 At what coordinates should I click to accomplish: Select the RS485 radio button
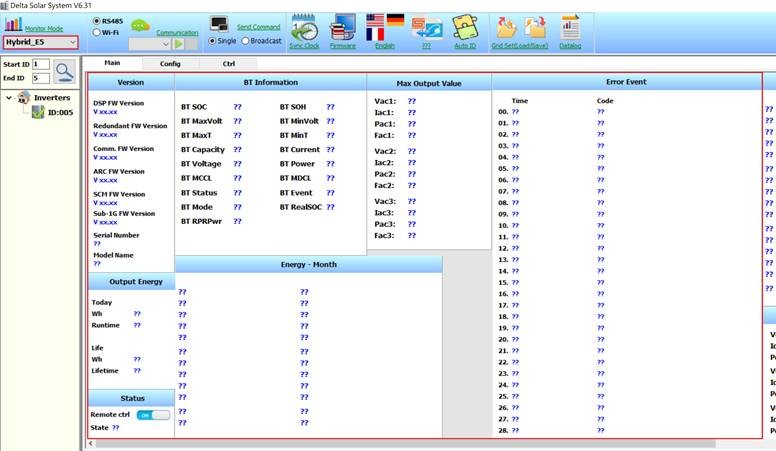(97, 21)
